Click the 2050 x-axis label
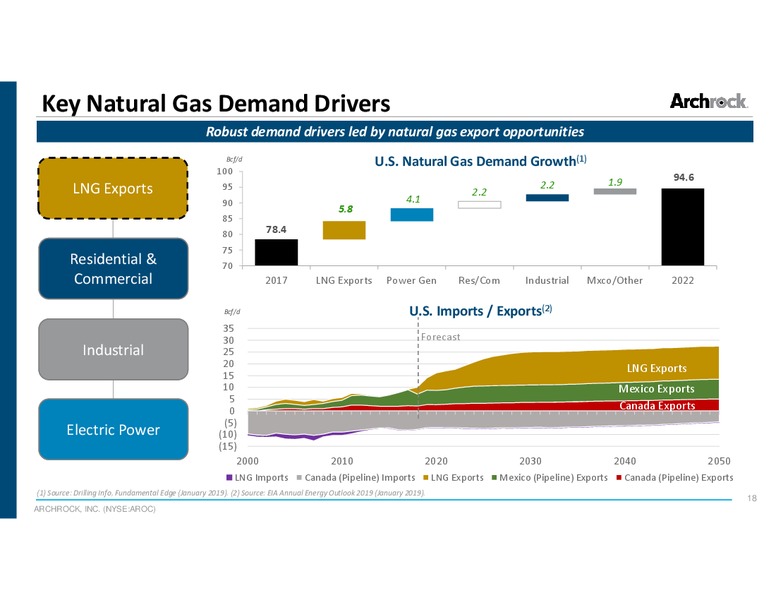The width and height of the screenshot is (776, 600). 719,461
